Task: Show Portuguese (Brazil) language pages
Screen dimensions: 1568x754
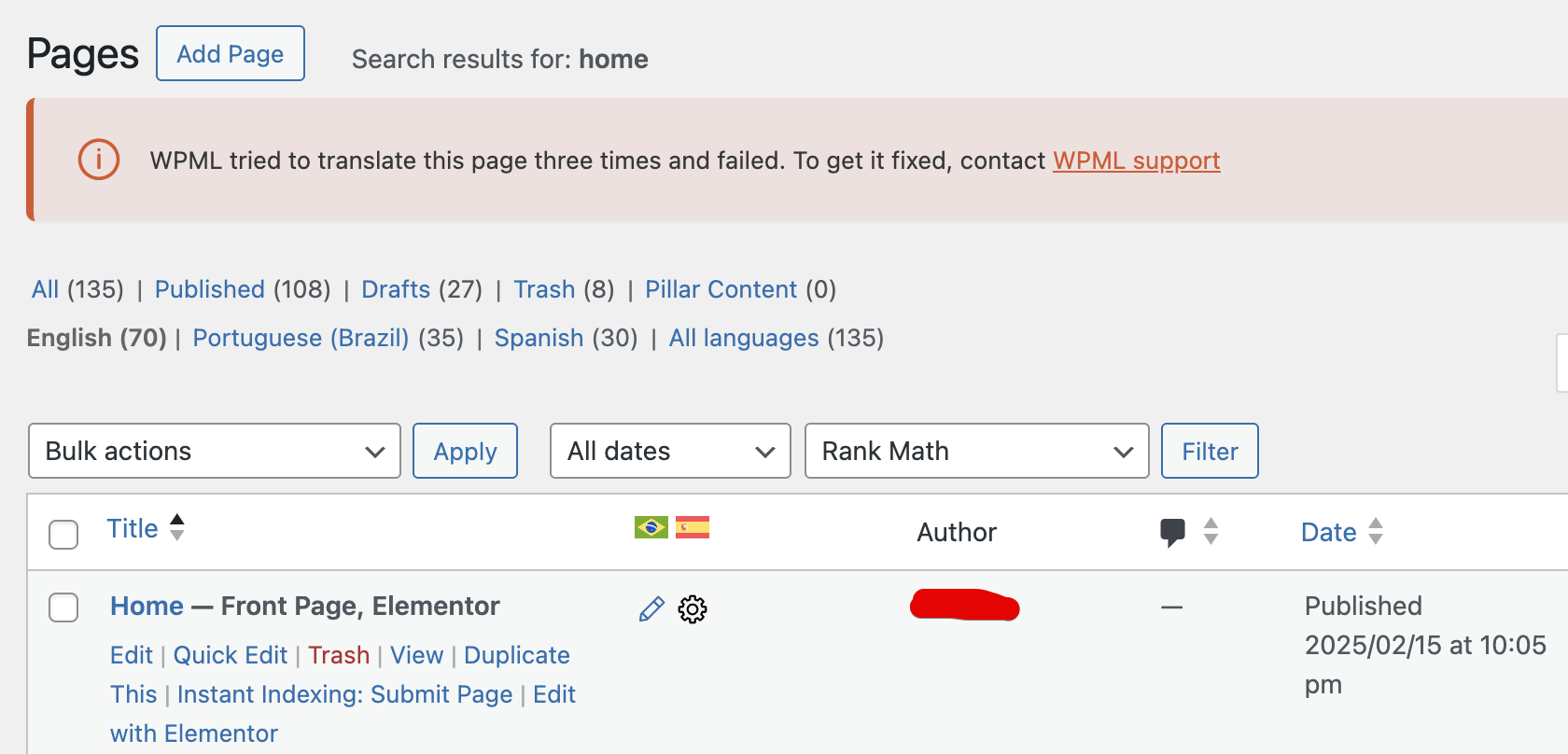Action: click(x=301, y=338)
